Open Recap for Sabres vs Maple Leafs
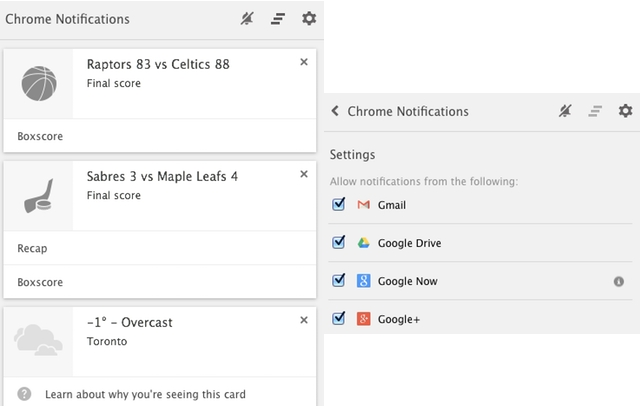Image resolution: width=643 pixels, height=406 pixels. point(32,248)
